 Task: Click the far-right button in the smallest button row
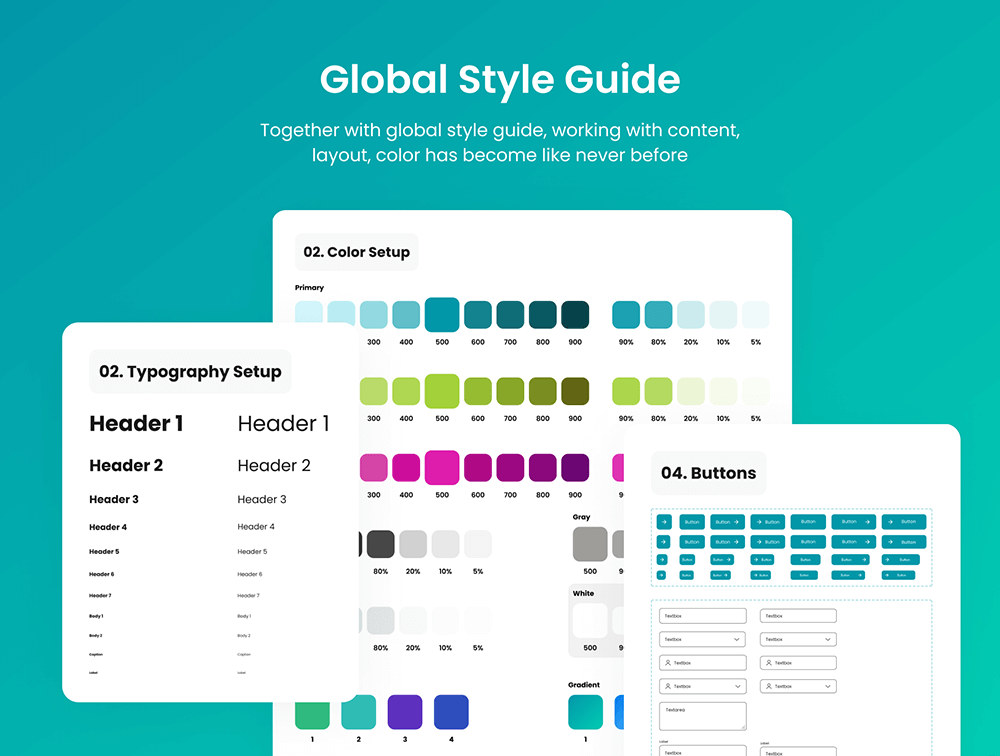point(898,575)
